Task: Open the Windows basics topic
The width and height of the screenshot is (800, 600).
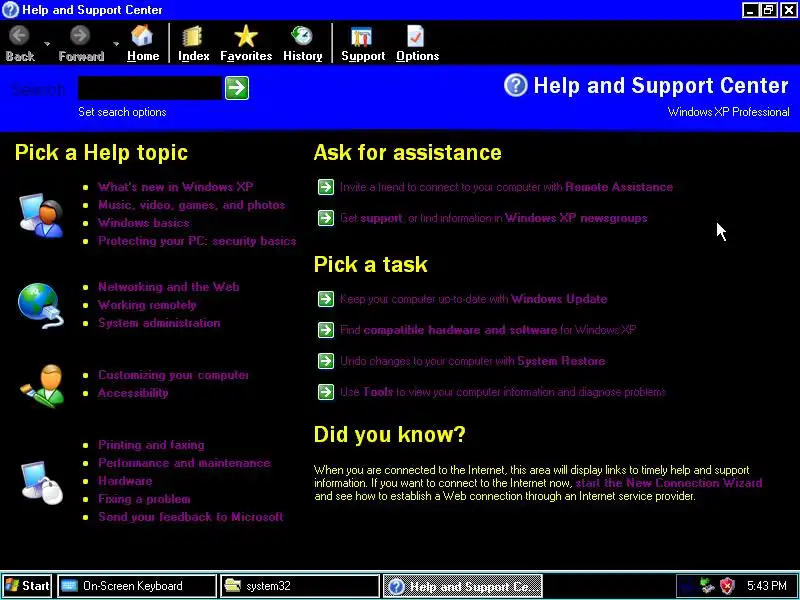Action: 143,223
